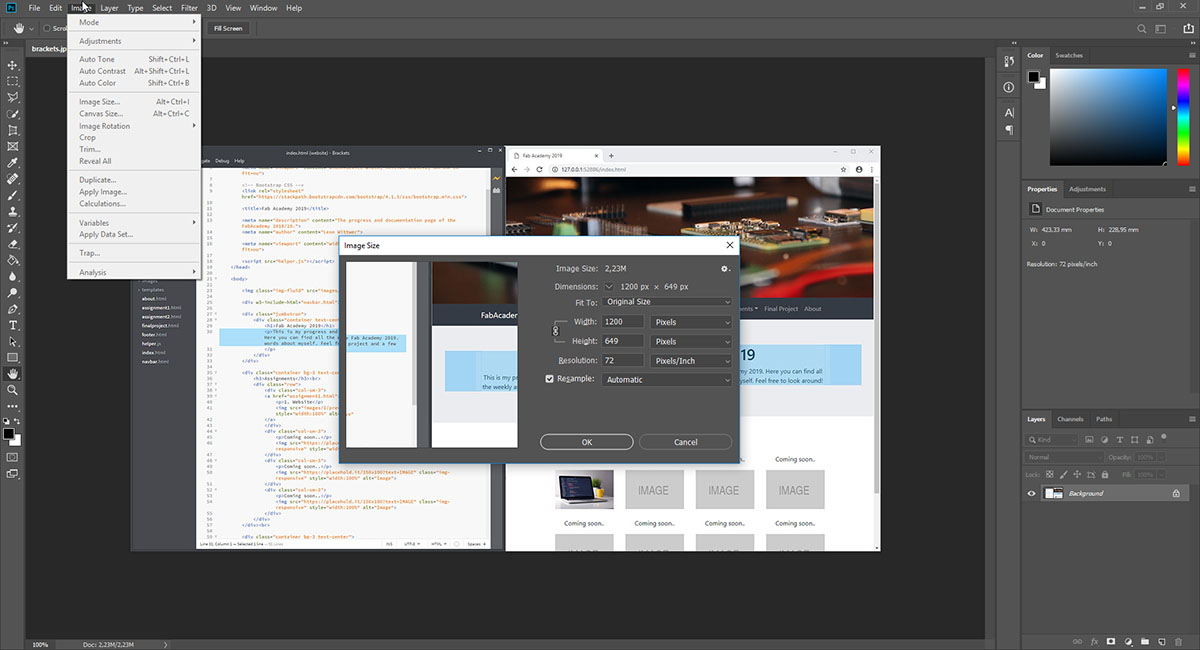Viewport: 1200px width, 650px height.
Task: Click the Image Size gear settings icon
Action: [x=725, y=268]
